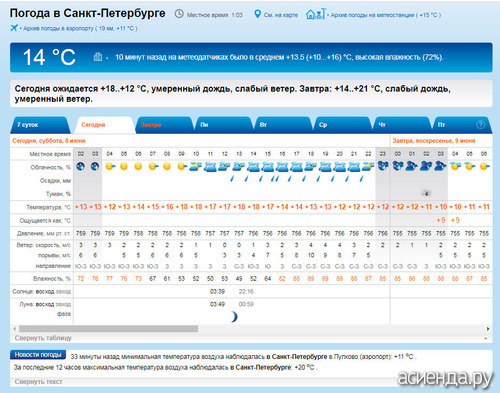Screen dimensions: 500x393
Task: Click the sensor icon in the blue banner
Action: point(98,57)
